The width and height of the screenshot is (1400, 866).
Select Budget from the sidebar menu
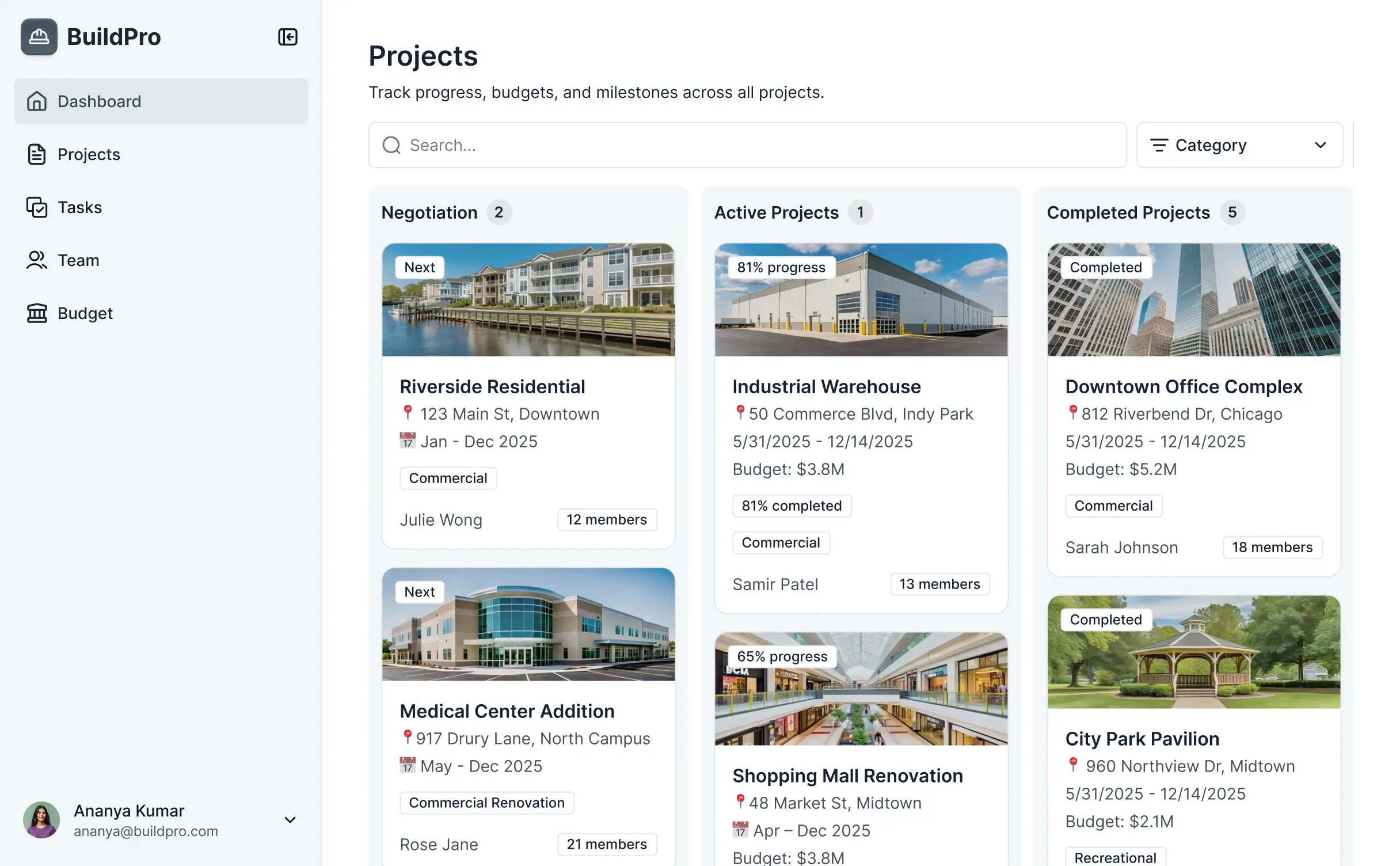click(84, 313)
